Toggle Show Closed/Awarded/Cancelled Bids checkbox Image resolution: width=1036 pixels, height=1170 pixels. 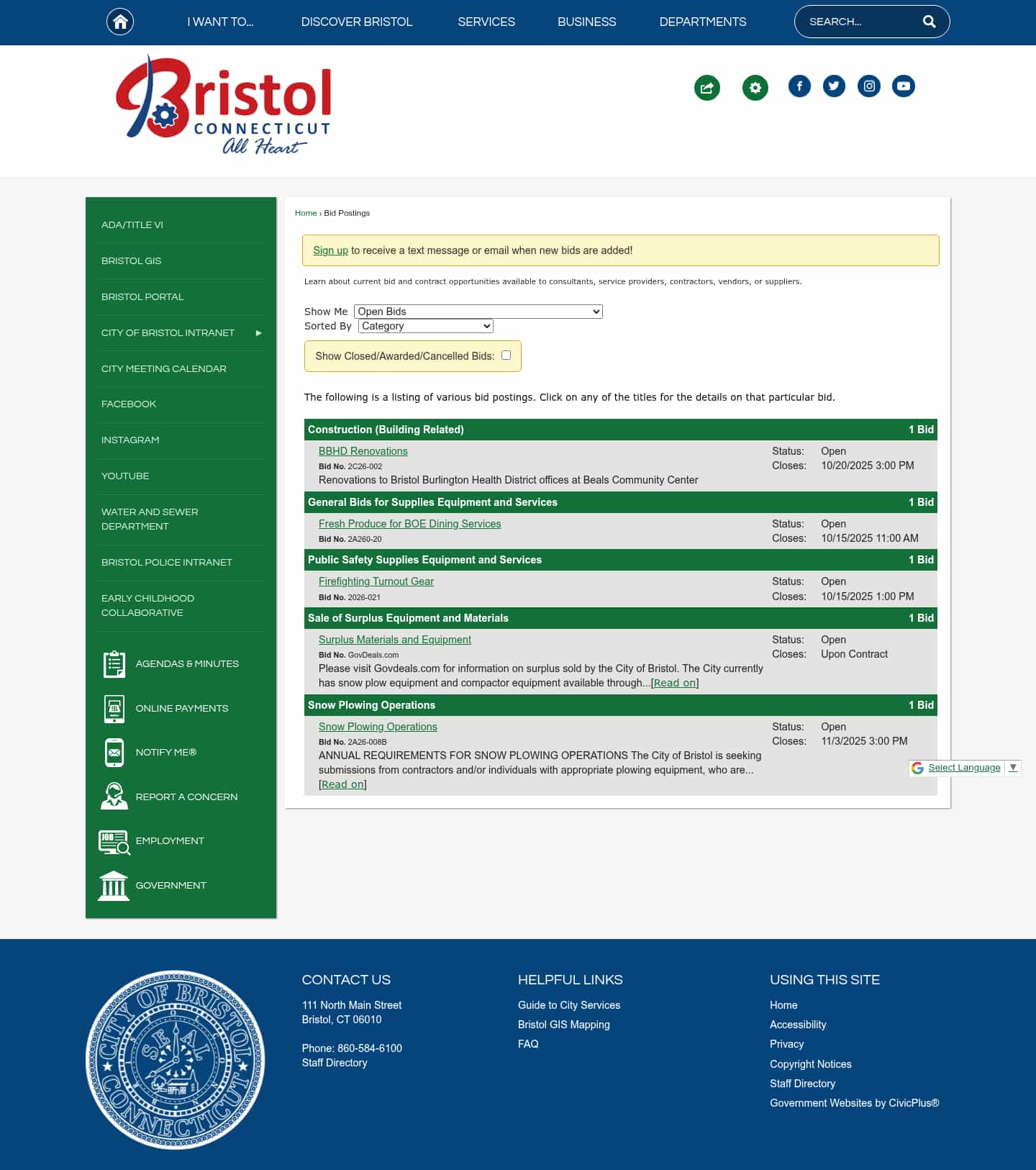tap(506, 355)
